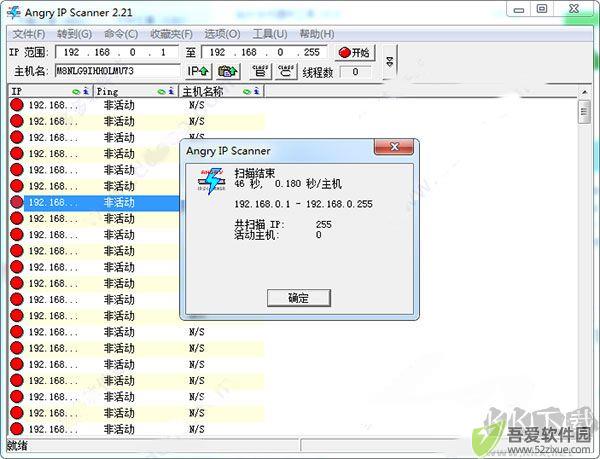
Task: Click the Ping column header label
Action: [107, 91]
